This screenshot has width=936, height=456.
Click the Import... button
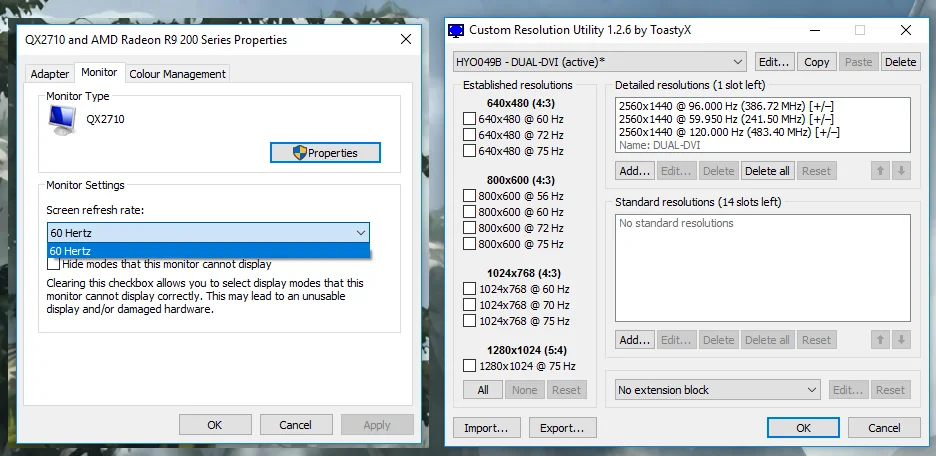pos(486,428)
